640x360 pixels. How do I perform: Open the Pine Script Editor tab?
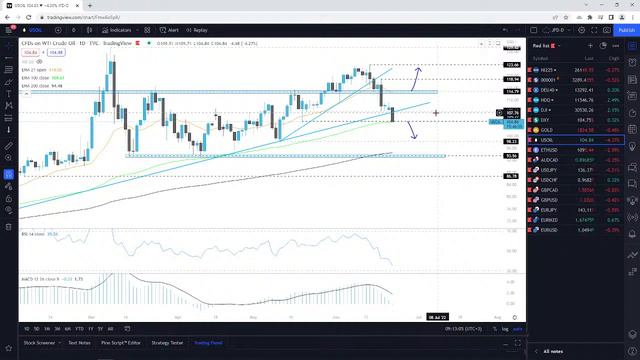[121, 343]
